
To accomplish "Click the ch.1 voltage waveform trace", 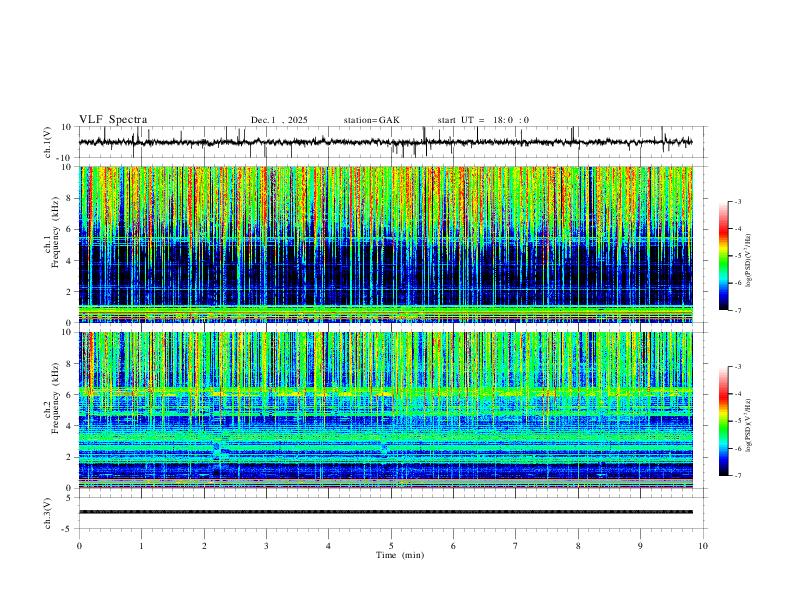I will pos(385,142).
